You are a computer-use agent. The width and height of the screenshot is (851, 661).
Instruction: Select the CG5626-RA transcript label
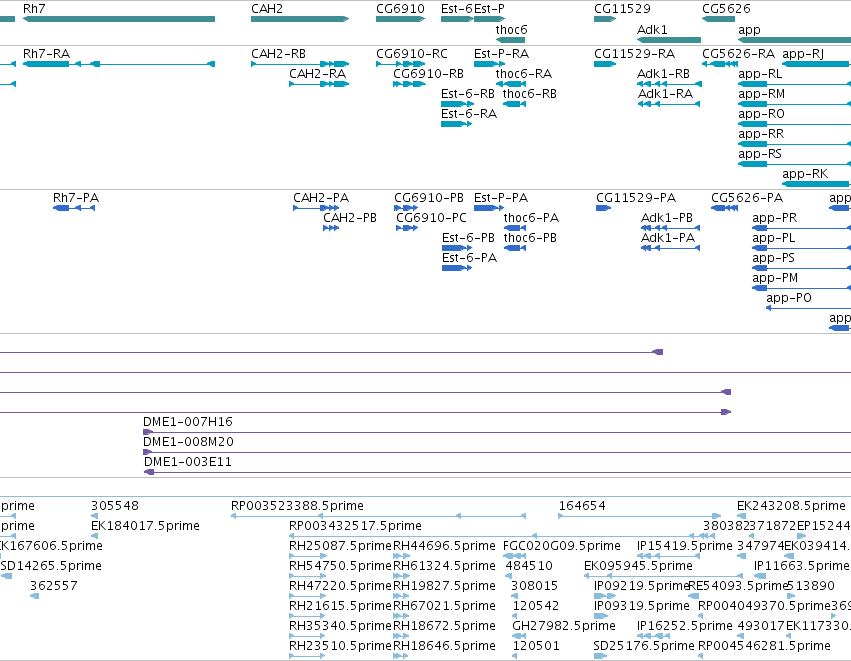tap(738, 54)
